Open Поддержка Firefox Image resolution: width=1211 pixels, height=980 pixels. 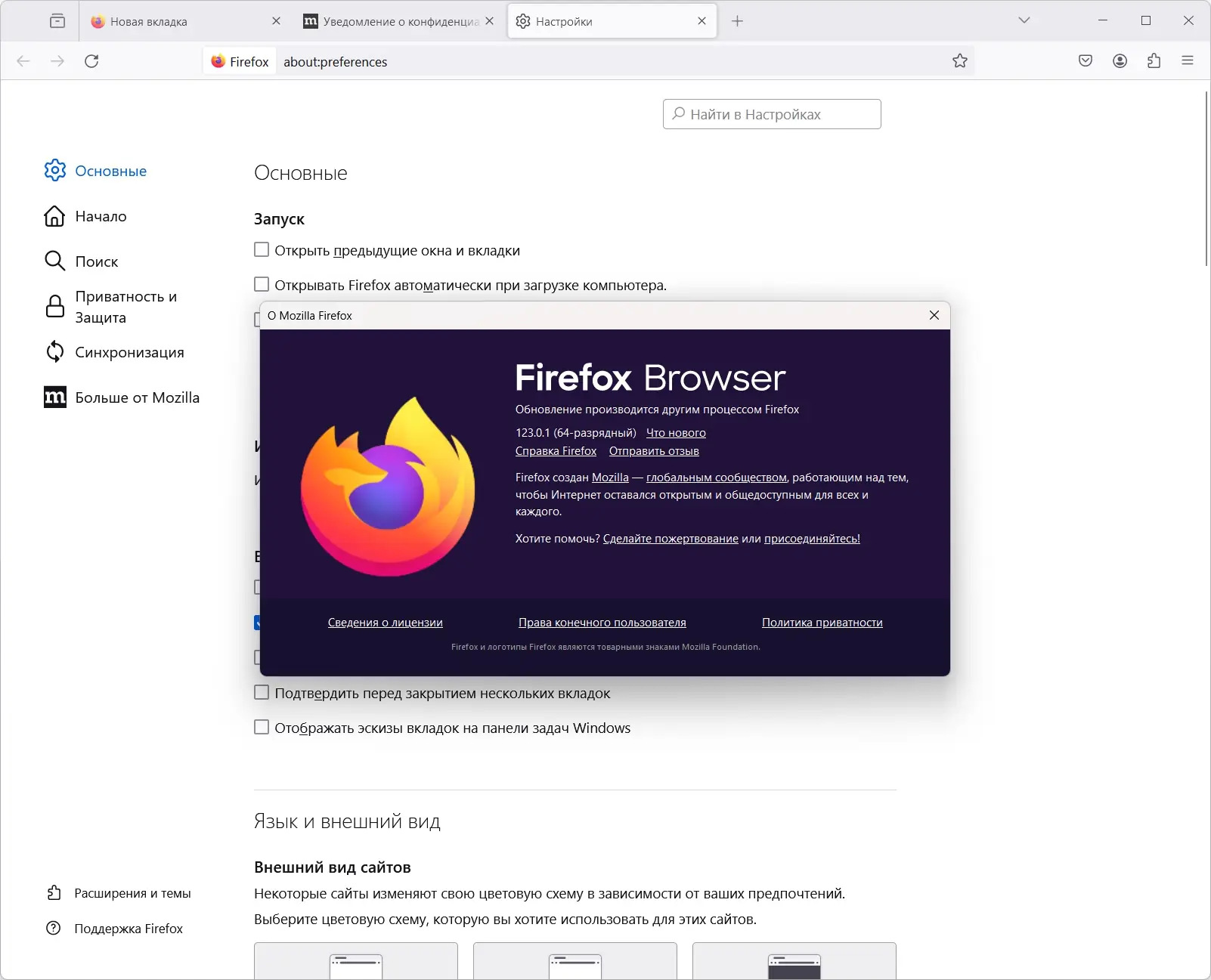point(127,928)
